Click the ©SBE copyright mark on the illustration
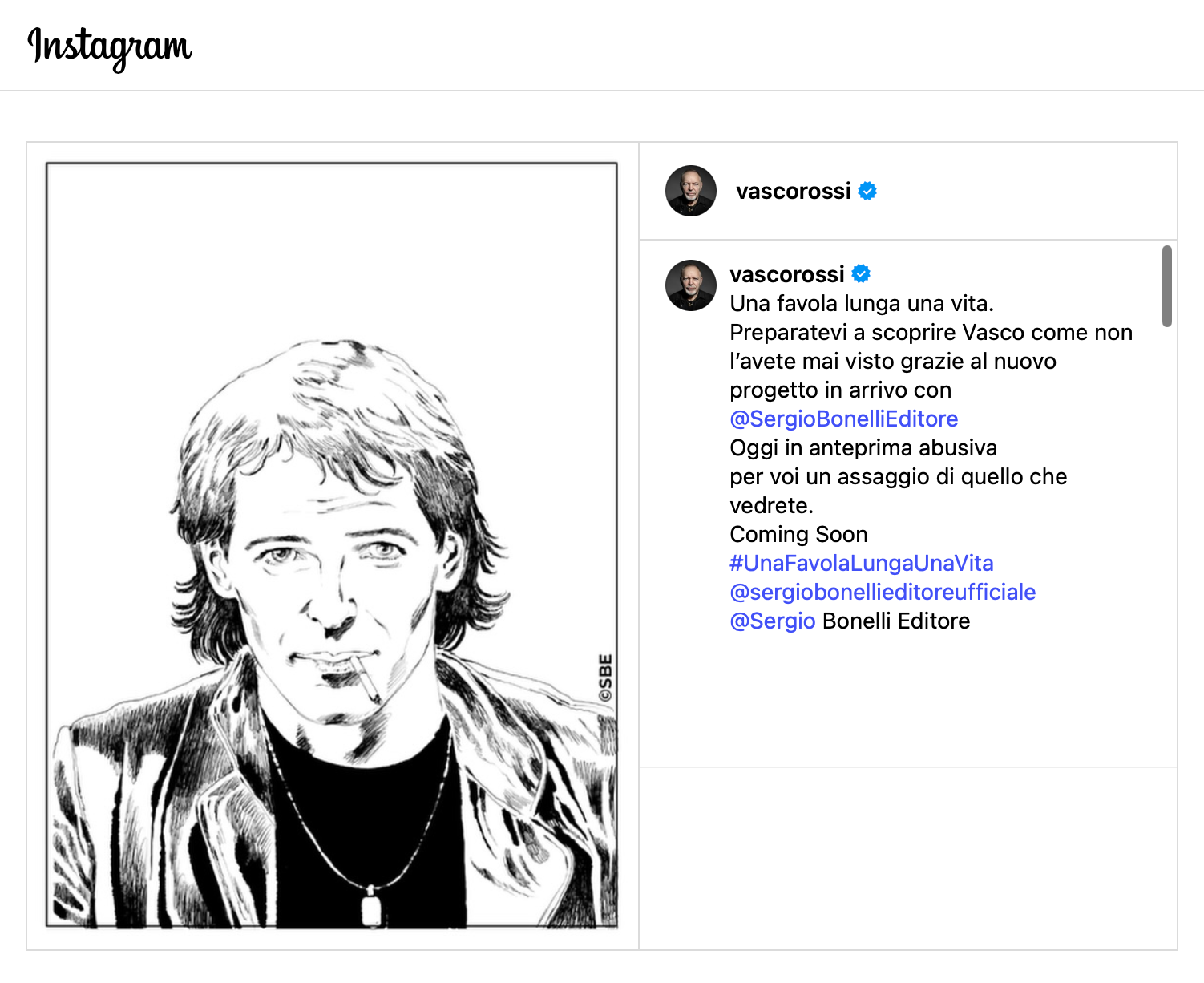Image resolution: width=1204 pixels, height=983 pixels. [605, 678]
